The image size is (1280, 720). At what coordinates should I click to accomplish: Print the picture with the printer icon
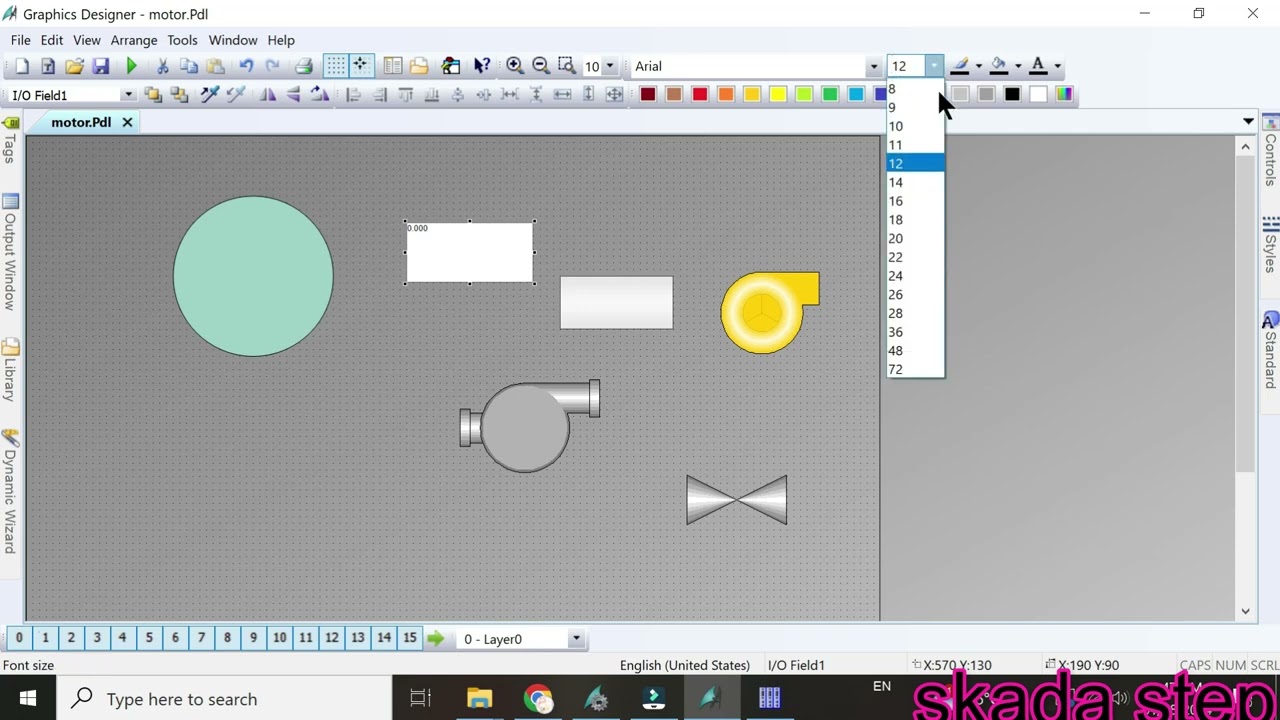pos(304,66)
